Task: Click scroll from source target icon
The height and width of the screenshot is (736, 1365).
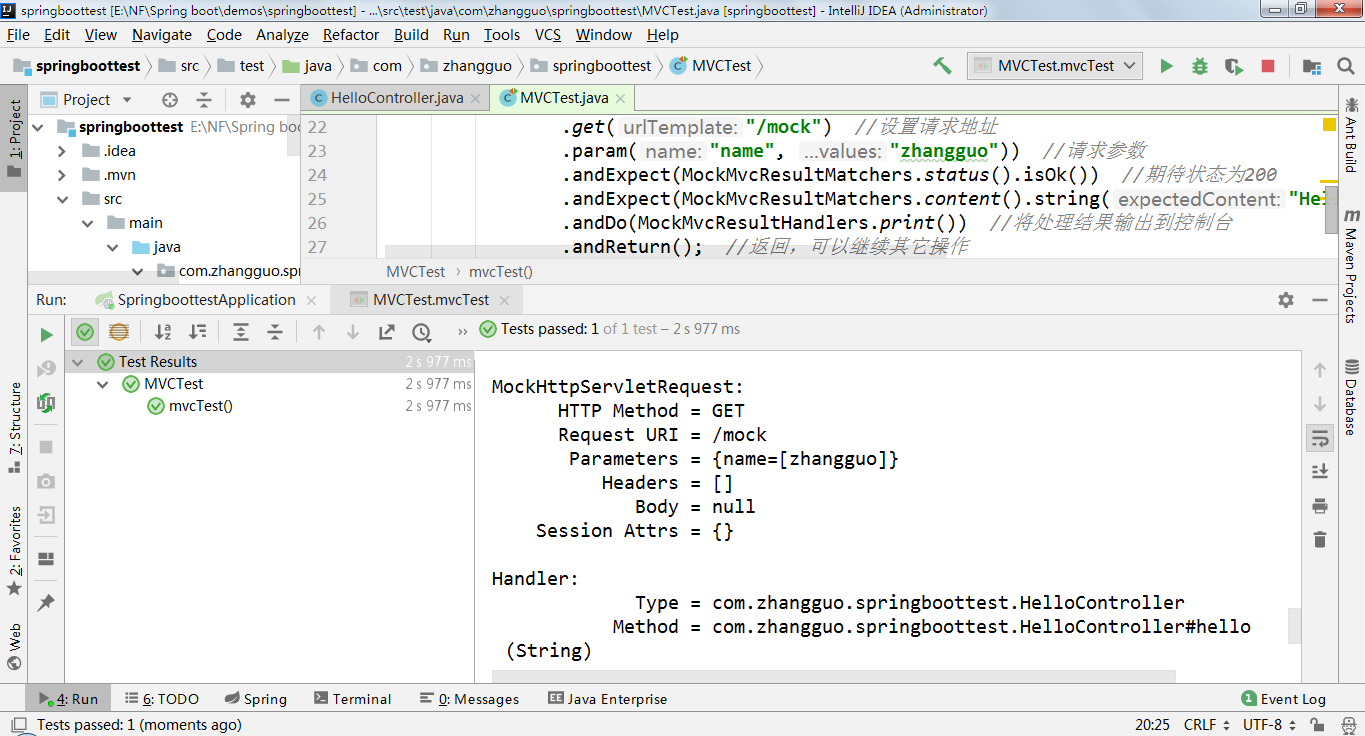Action: pyautogui.click(x=170, y=100)
